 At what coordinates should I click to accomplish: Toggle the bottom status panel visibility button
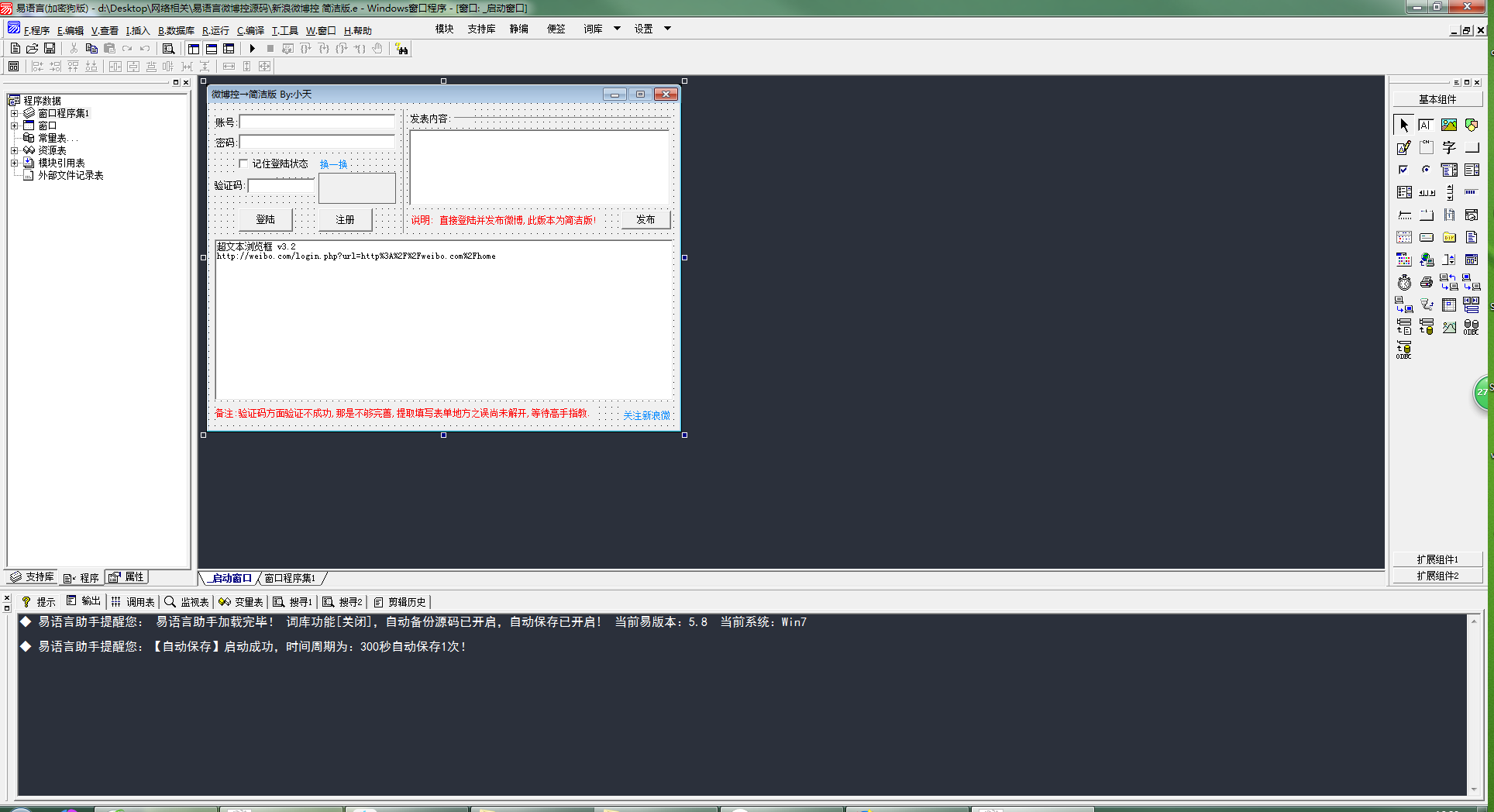[x=212, y=48]
